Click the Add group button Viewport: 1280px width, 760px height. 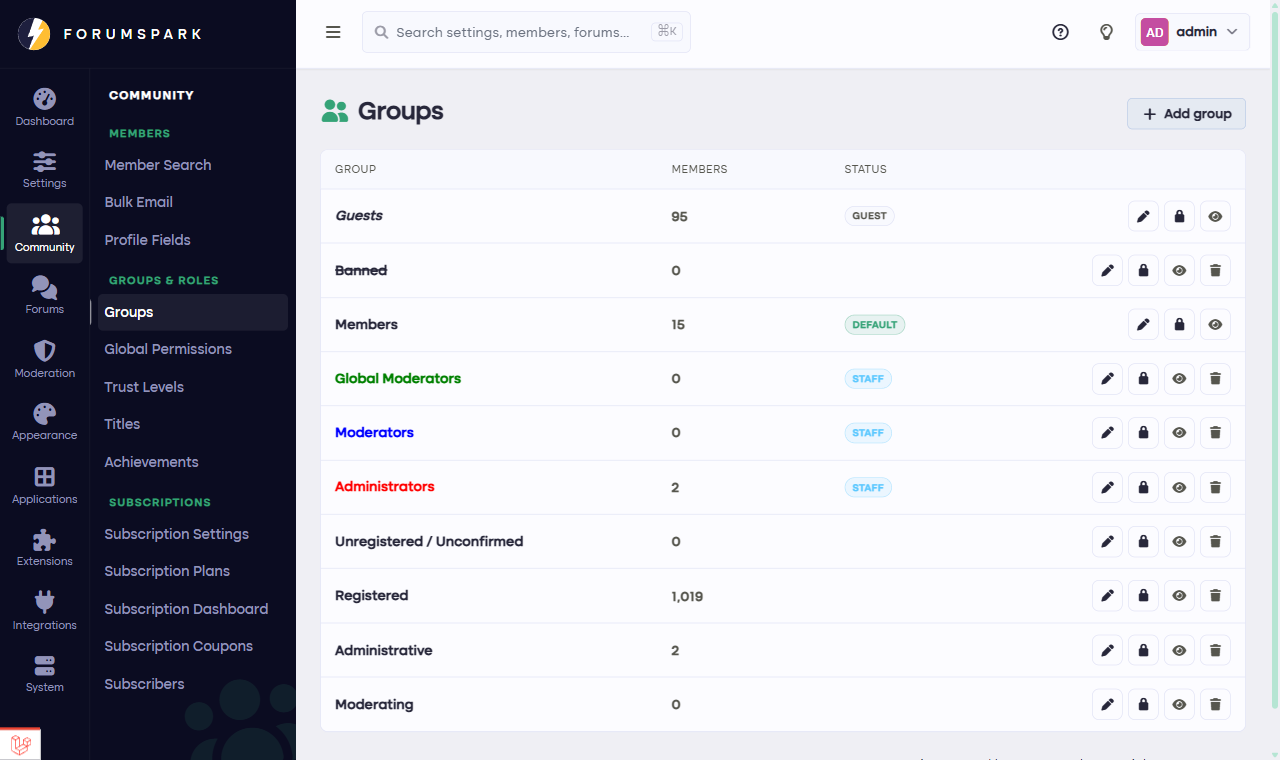click(x=1187, y=114)
